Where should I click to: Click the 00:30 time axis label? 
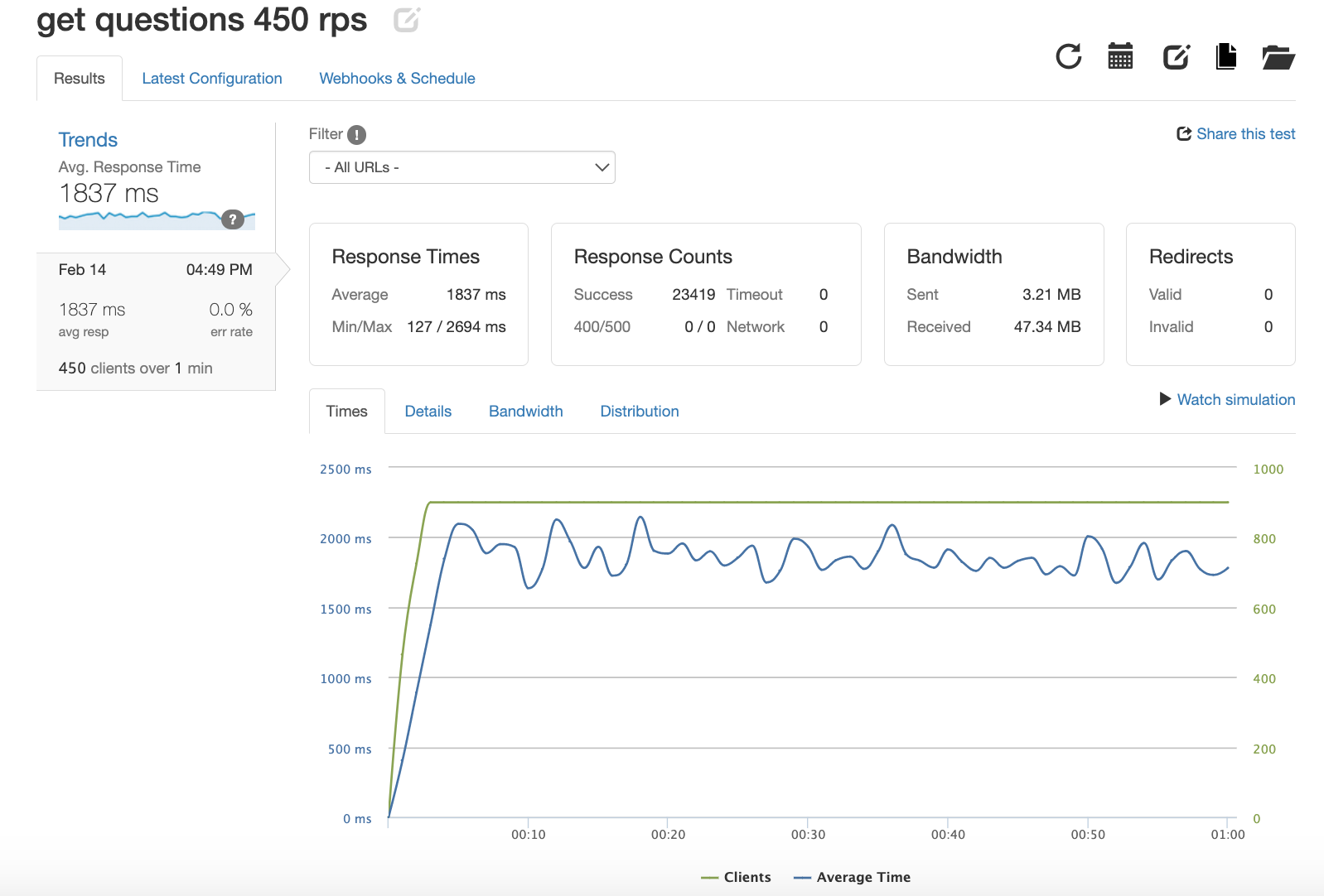[808, 835]
